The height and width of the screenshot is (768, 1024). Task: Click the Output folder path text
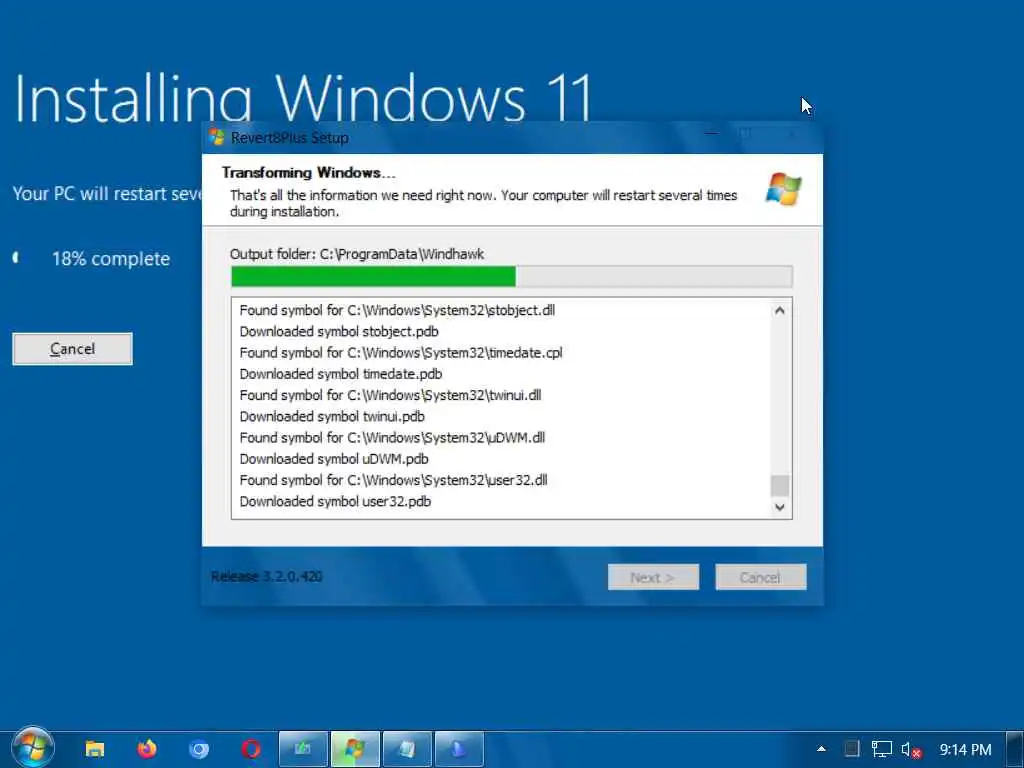[x=357, y=254]
